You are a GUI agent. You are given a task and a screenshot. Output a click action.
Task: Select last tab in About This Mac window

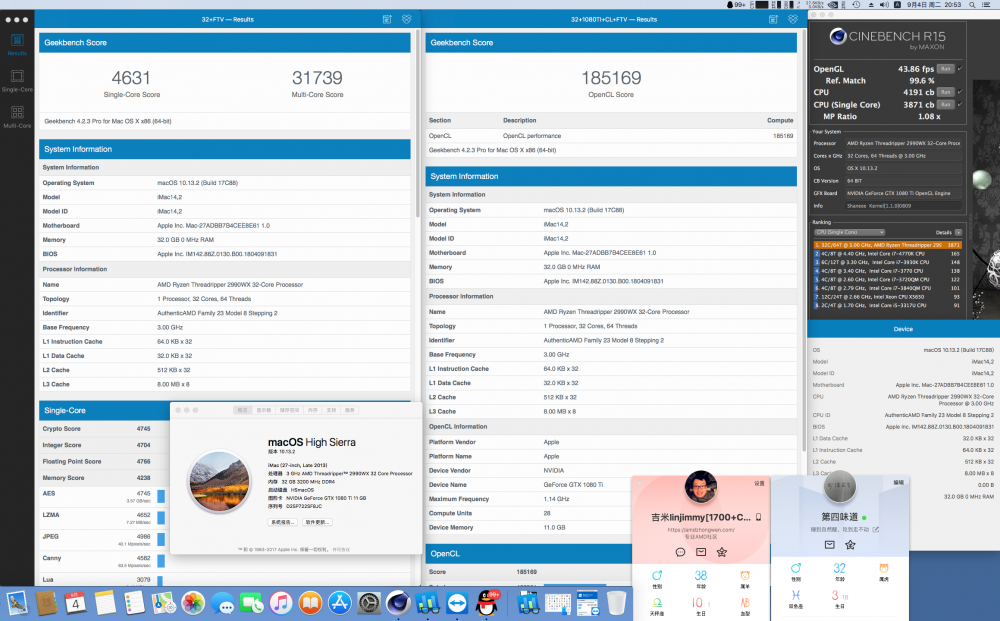pos(349,410)
